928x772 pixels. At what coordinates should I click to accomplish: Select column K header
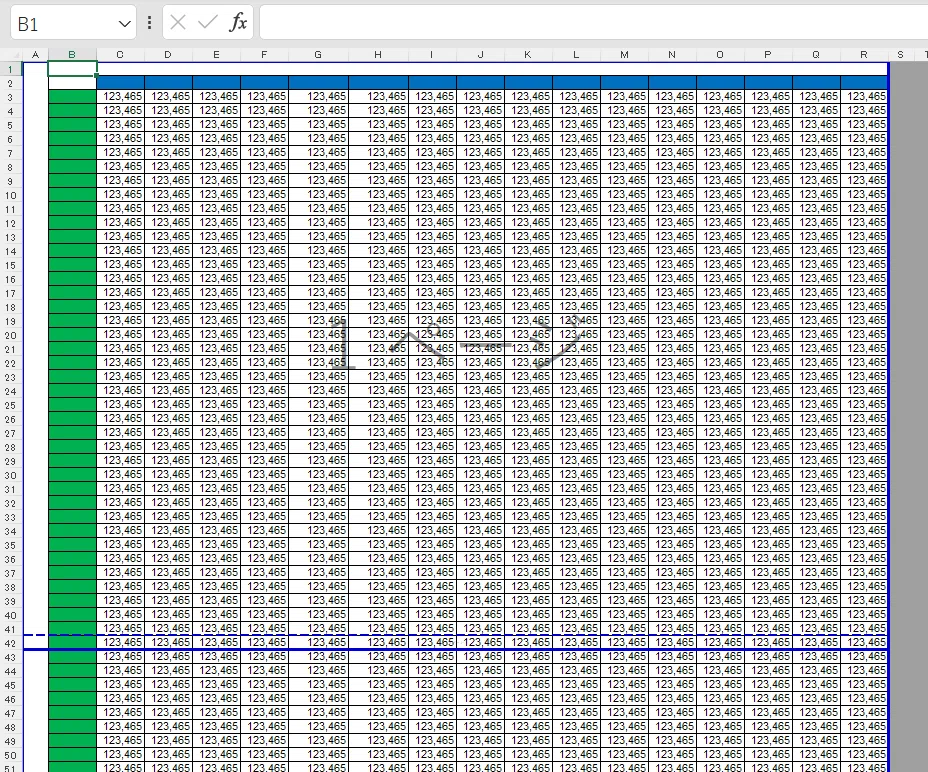pyautogui.click(x=528, y=55)
